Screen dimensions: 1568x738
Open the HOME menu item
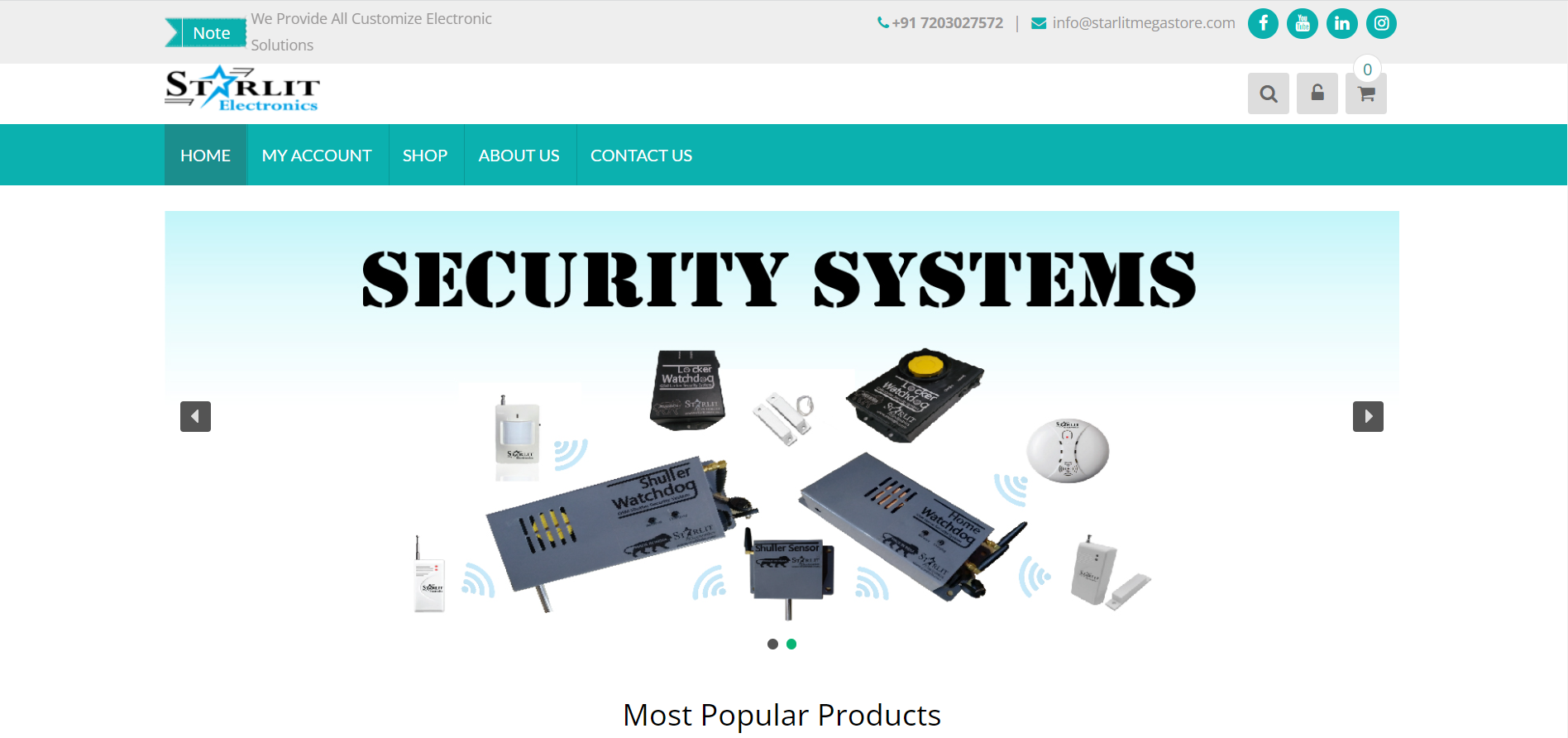coord(205,155)
